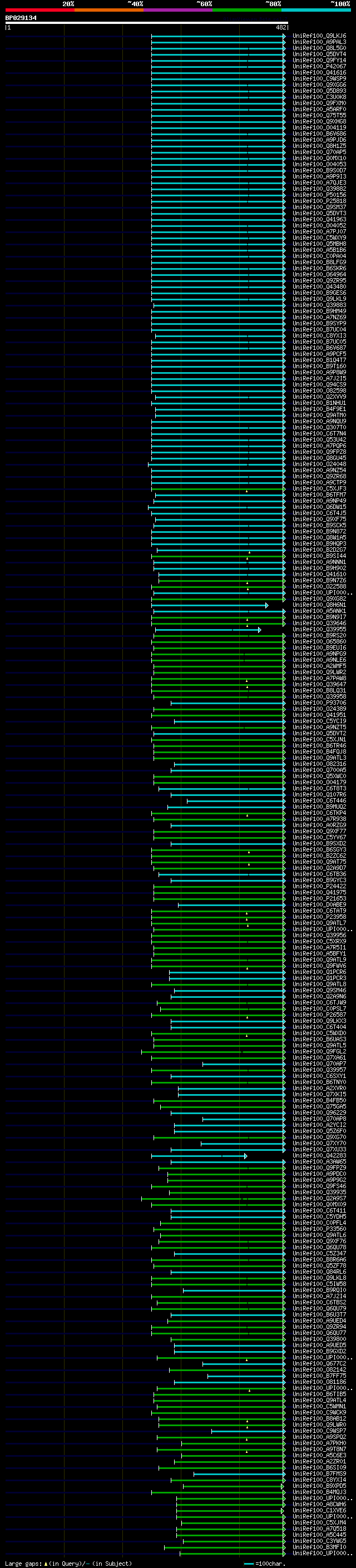356x1568 pixels.
Task: Select the UniRef100_B7FF75 label
Action: pos(319,1376)
